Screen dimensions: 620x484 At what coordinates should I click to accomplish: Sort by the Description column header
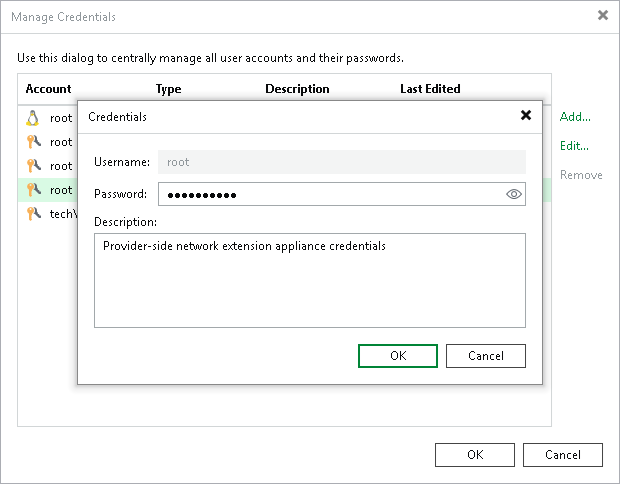[x=297, y=89]
